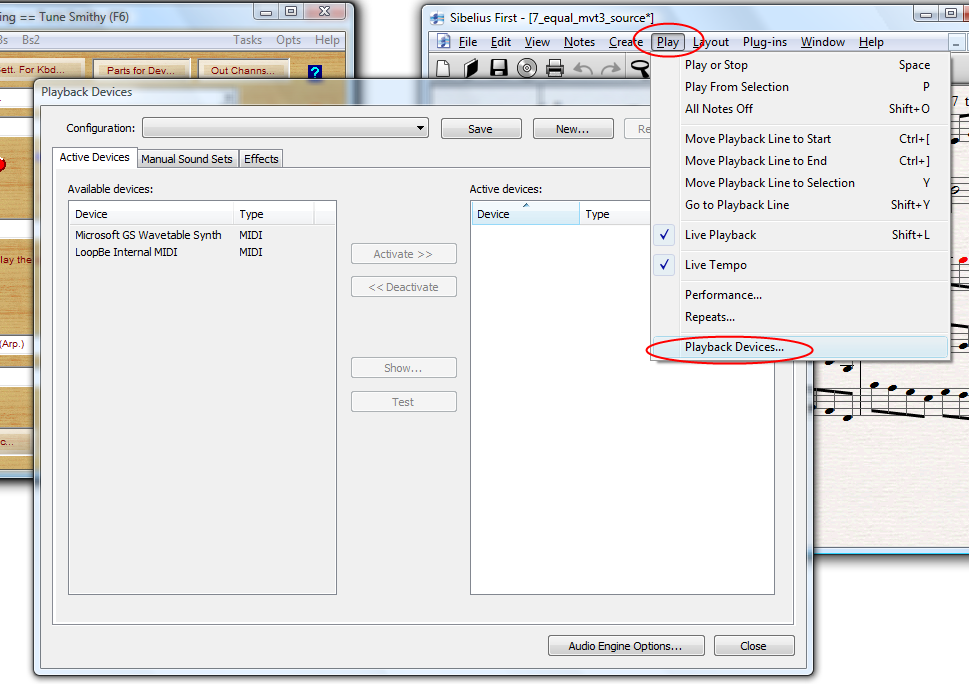Screen dimensions: 969x684
Task: Open Performance... from the Play menu
Action: [x=801, y=295]
